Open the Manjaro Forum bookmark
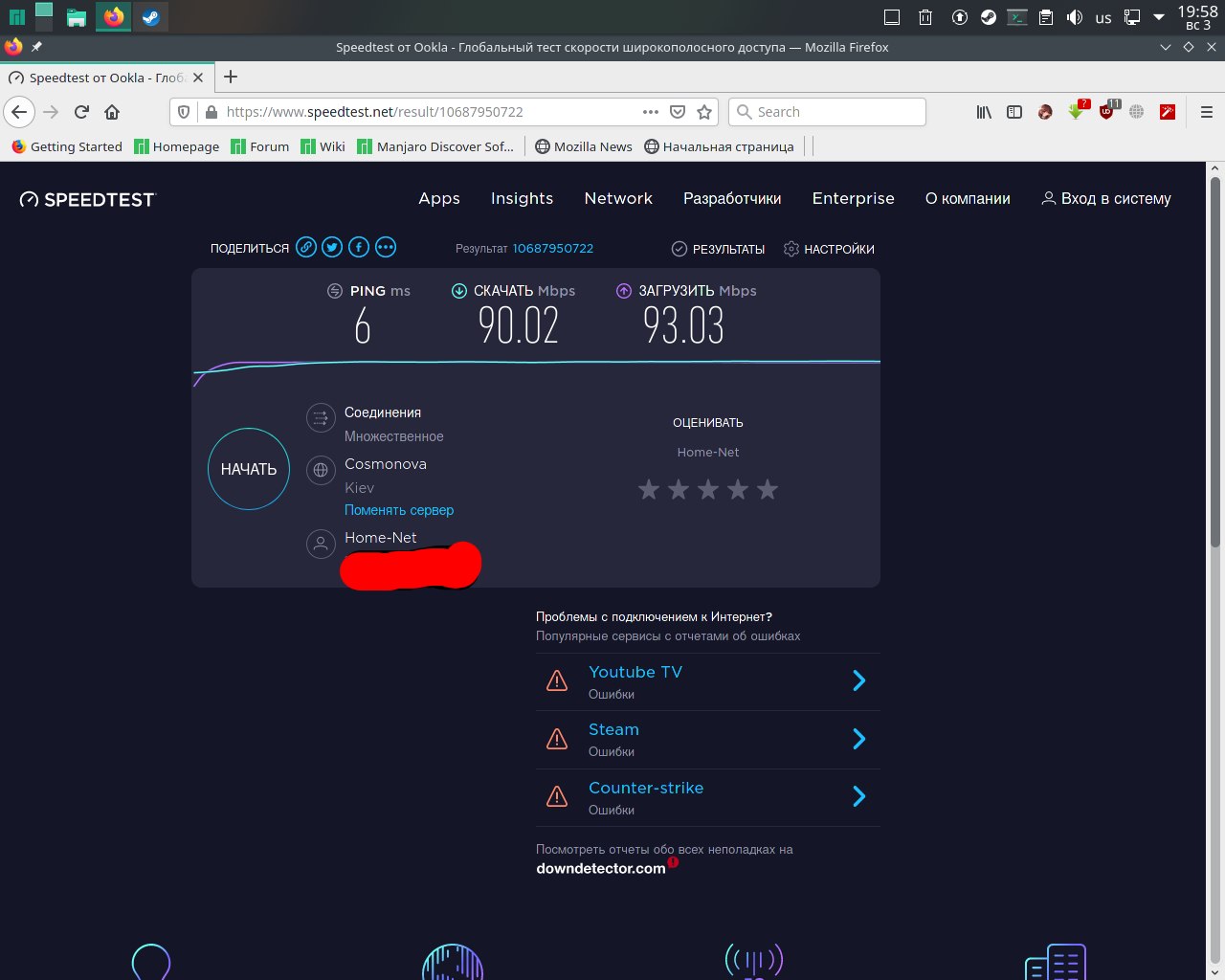This screenshot has width=1225, height=980. 259,146
